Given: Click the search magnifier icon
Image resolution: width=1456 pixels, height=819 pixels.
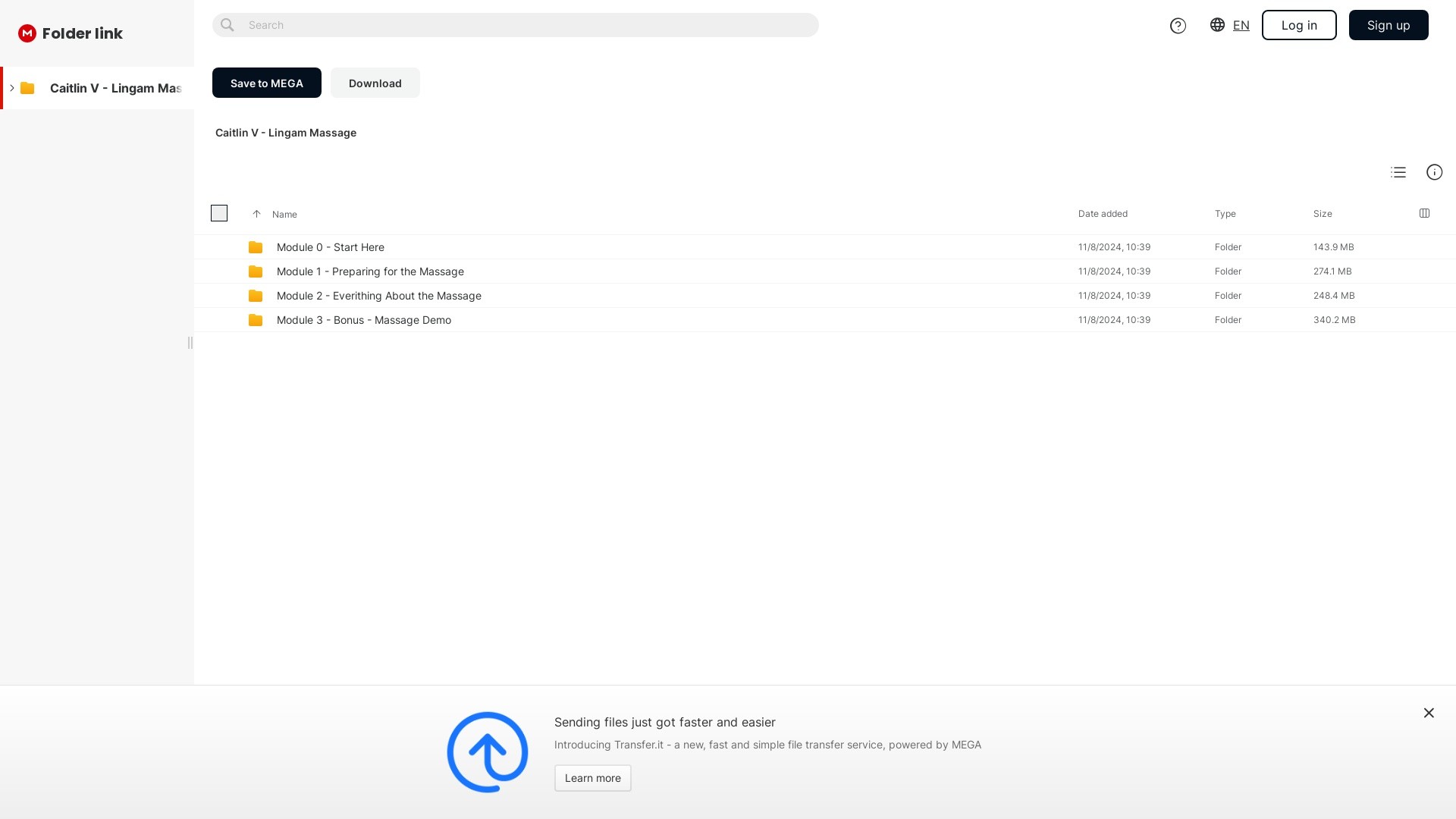Looking at the screenshot, I should 227,25.
